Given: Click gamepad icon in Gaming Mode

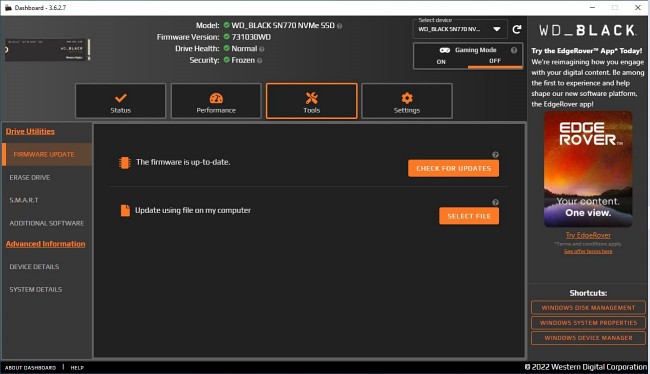Looking at the screenshot, I should click(445, 50).
